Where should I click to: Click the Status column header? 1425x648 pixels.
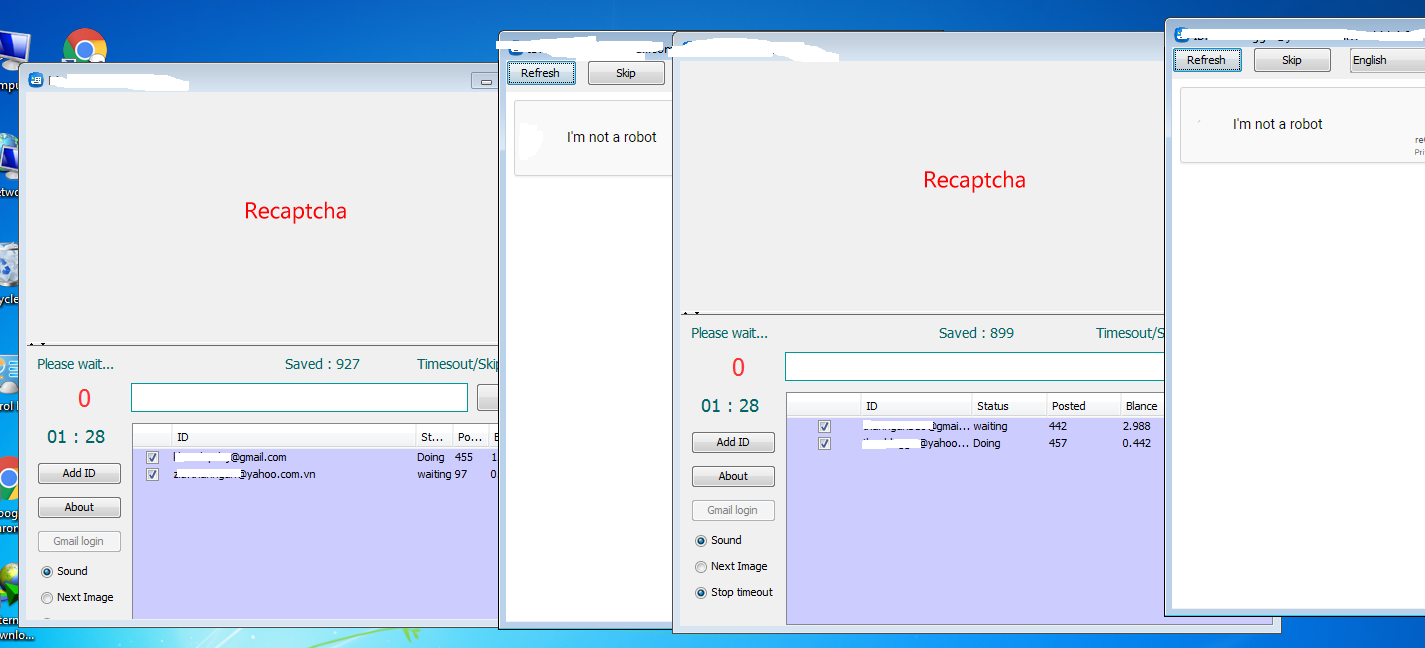[x=1009, y=406]
